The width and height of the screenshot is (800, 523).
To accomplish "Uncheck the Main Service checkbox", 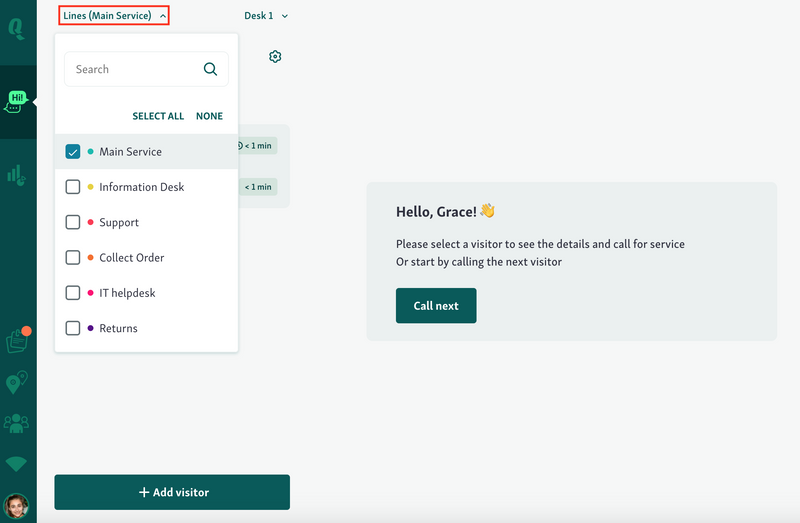I will coord(73,152).
